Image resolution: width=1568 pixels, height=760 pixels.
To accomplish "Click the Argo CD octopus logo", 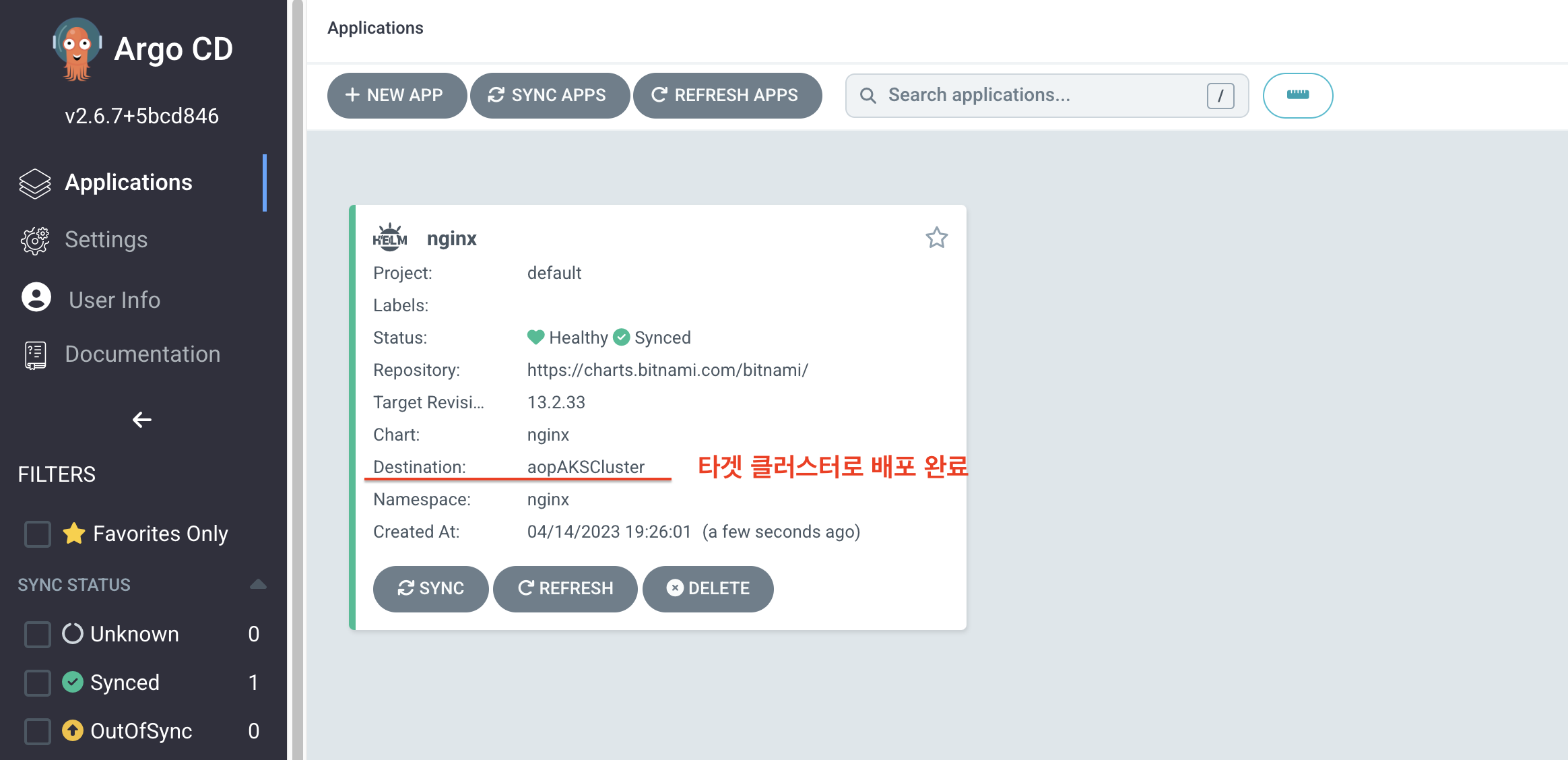I will pyautogui.click(x=77, y=49).
